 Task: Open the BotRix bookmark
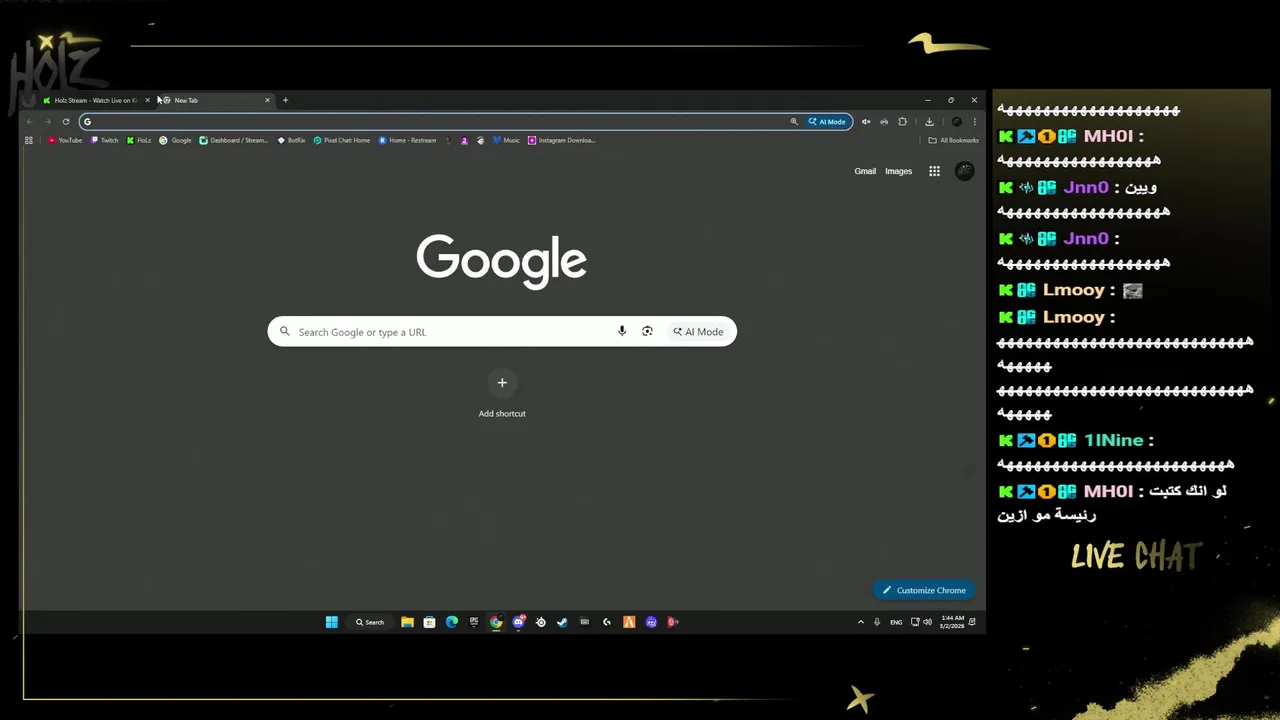291,140
